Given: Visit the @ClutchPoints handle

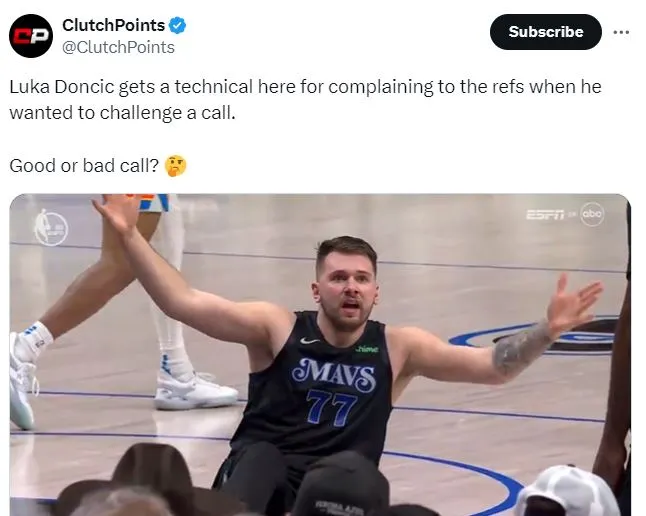Looking at the screenshot, I should 118,47.
